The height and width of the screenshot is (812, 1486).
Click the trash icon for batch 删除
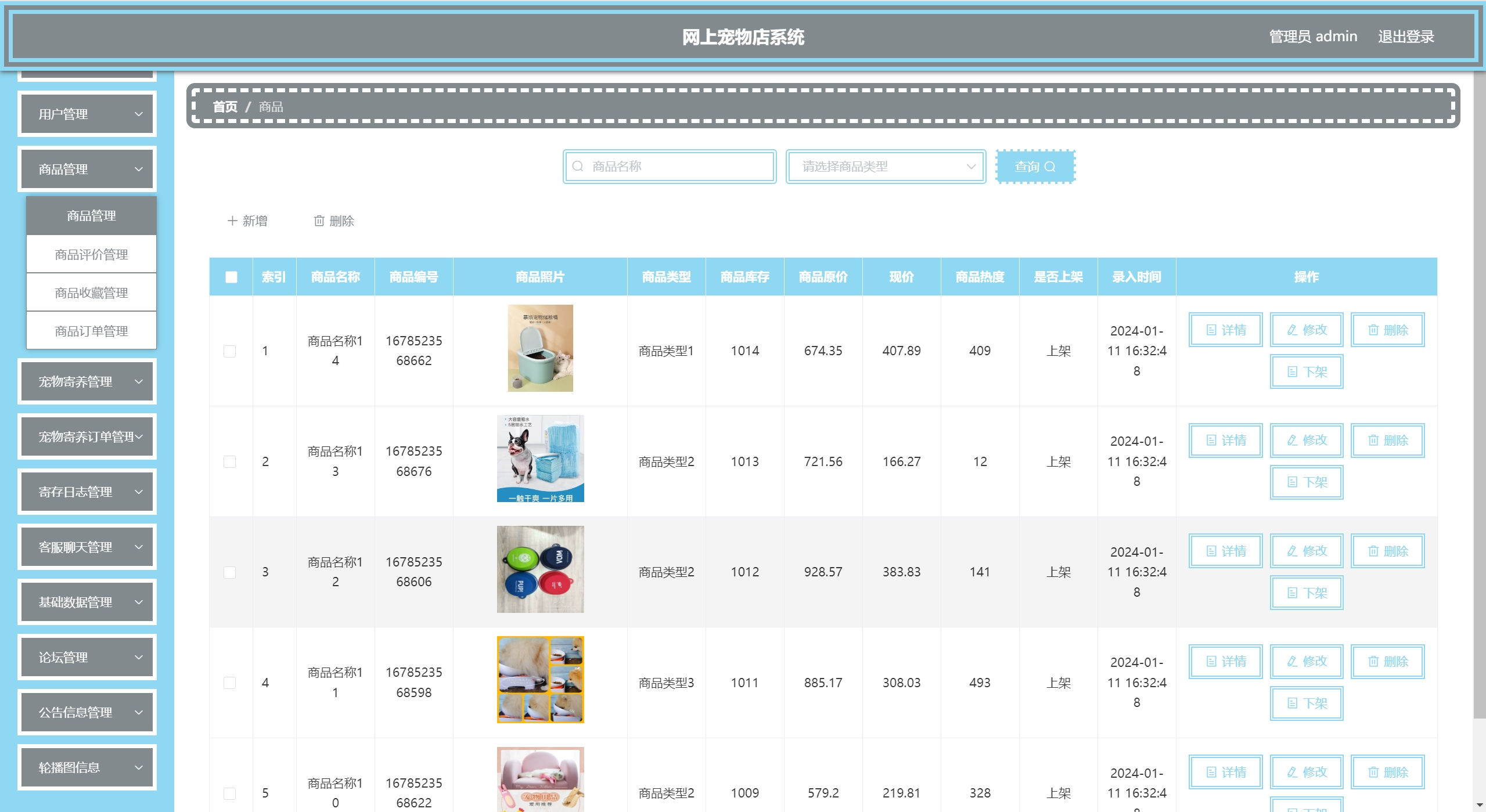319,221
